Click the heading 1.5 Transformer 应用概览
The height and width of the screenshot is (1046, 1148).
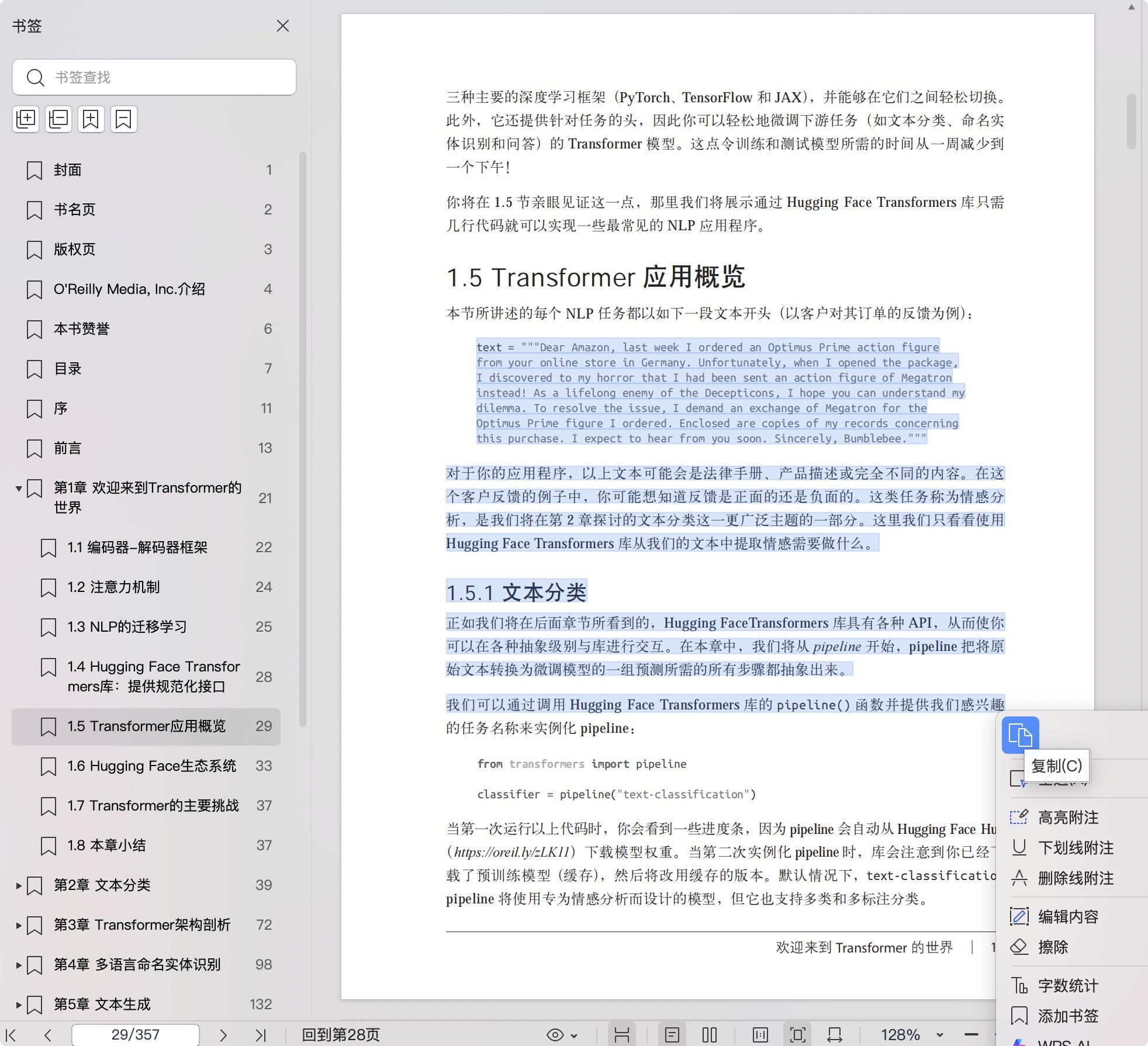point(596,277)
